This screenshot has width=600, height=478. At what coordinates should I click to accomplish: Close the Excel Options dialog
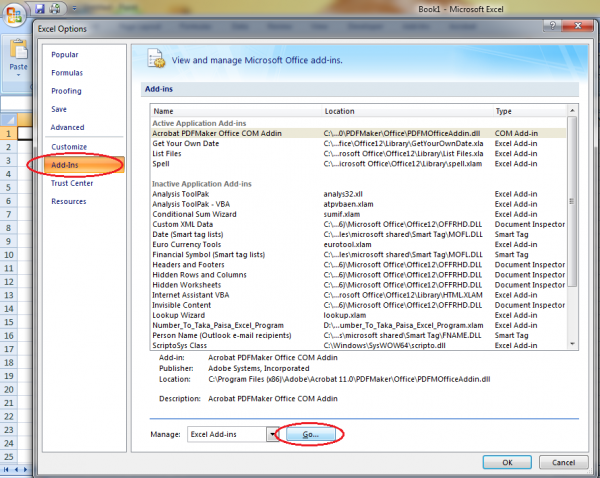(x=578, y=26)
